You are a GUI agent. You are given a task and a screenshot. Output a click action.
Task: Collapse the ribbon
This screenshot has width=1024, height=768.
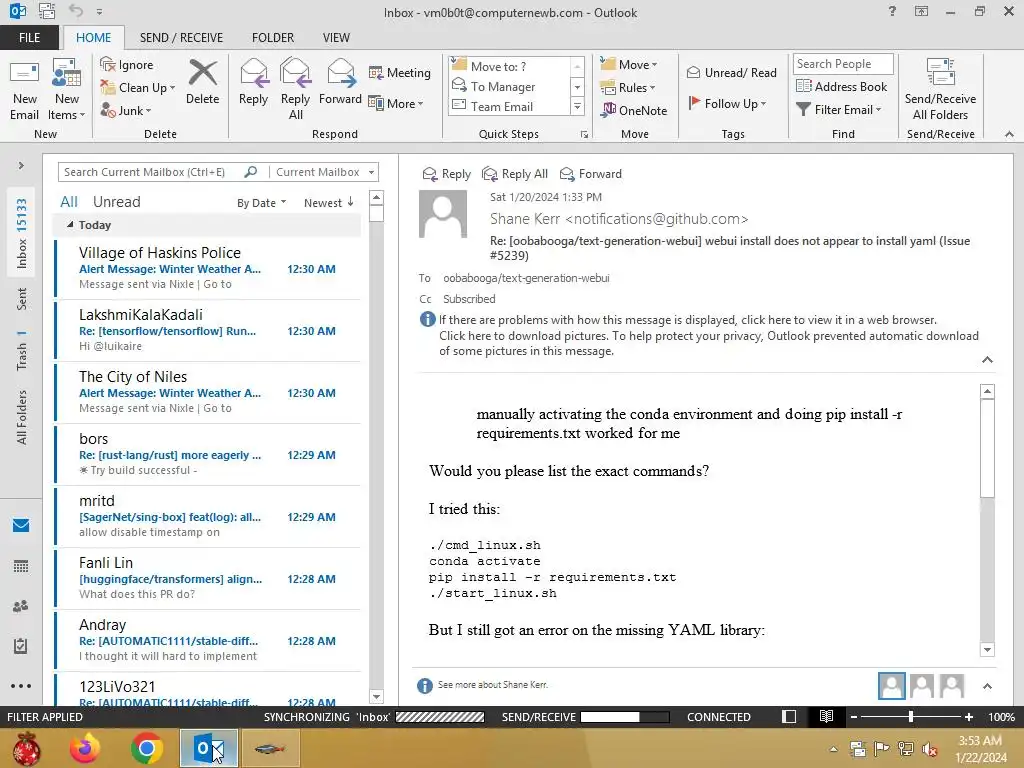point(1009,134)
